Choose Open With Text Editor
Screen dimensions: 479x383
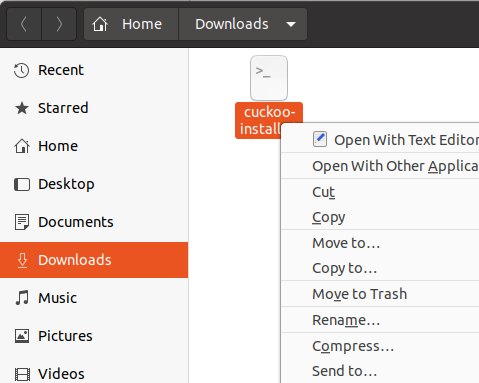pyautogui.click(x=380, y=140)
